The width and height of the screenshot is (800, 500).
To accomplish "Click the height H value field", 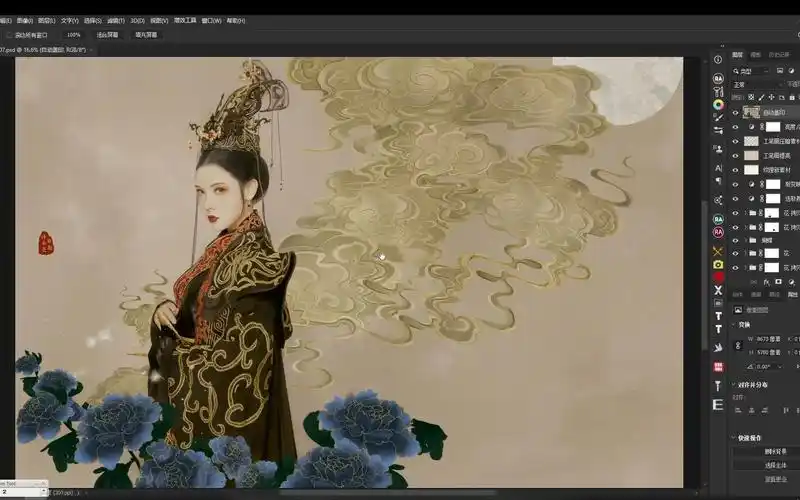I will click(x=768, y=353).
